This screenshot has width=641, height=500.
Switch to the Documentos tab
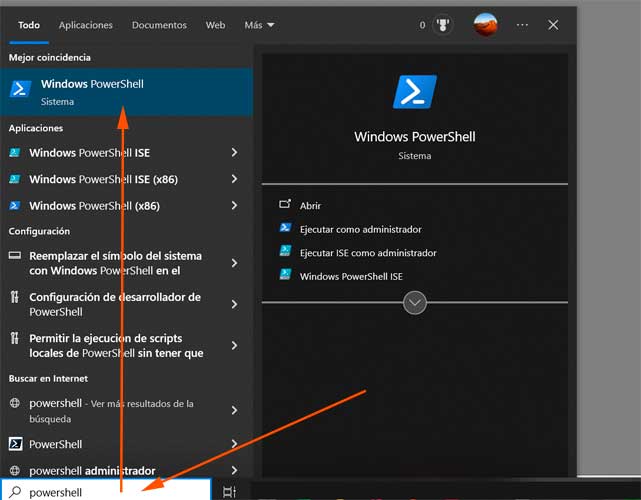pos(159,25)
